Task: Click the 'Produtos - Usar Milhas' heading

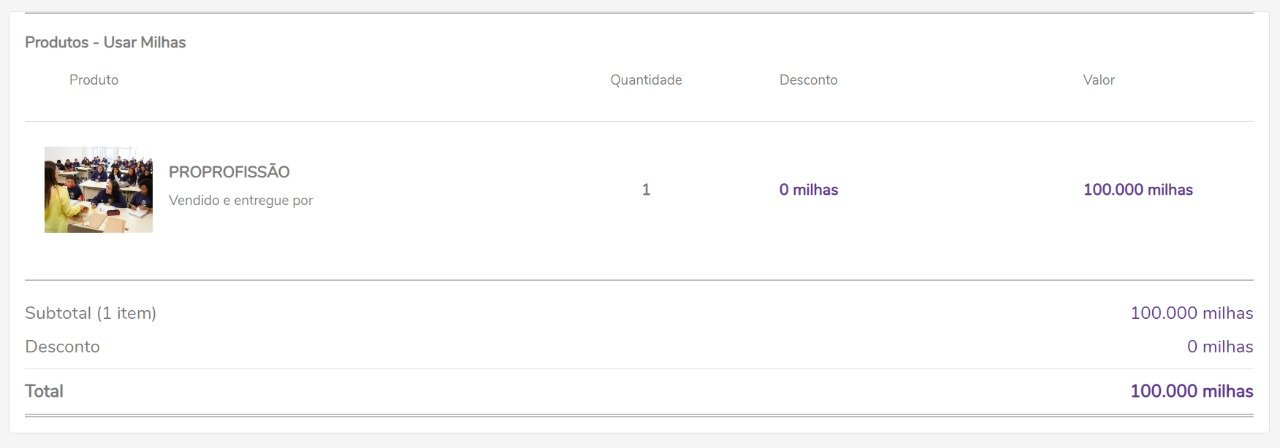Action: [x=105, y=42]
